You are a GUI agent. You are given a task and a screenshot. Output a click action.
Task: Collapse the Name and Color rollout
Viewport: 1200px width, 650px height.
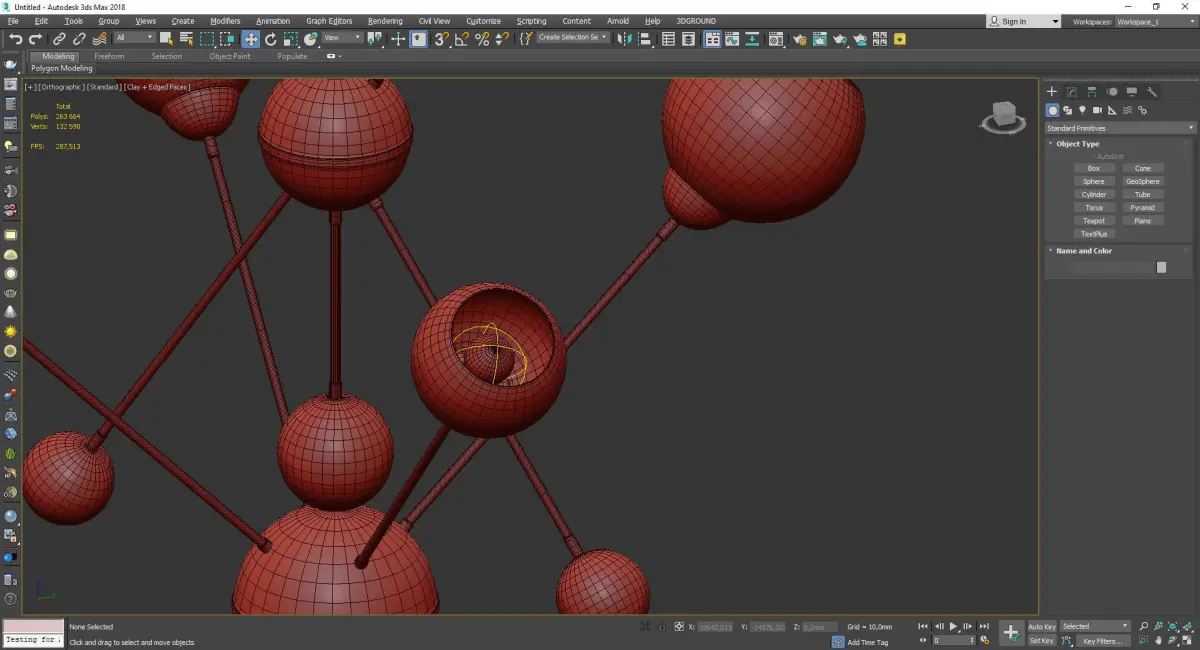coord(1083,251)
